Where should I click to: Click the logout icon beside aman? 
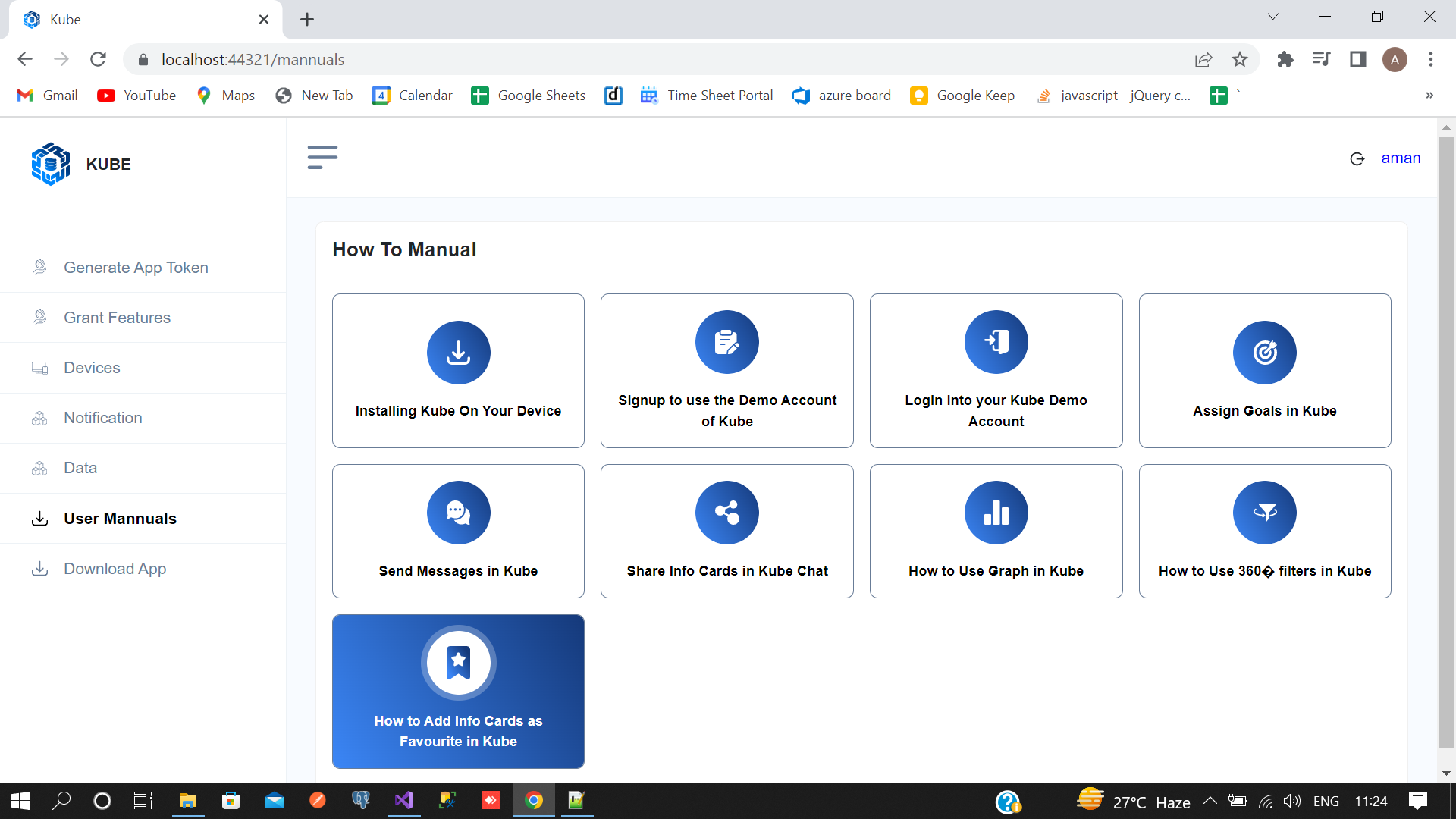click(1357, 158)
